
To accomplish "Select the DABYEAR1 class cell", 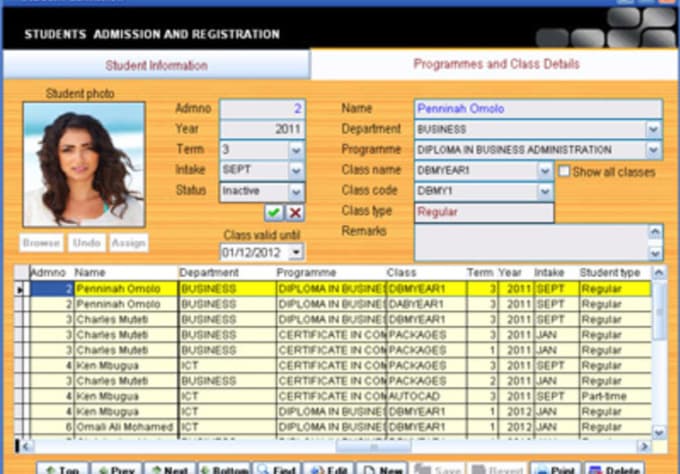I will [426, 304].
